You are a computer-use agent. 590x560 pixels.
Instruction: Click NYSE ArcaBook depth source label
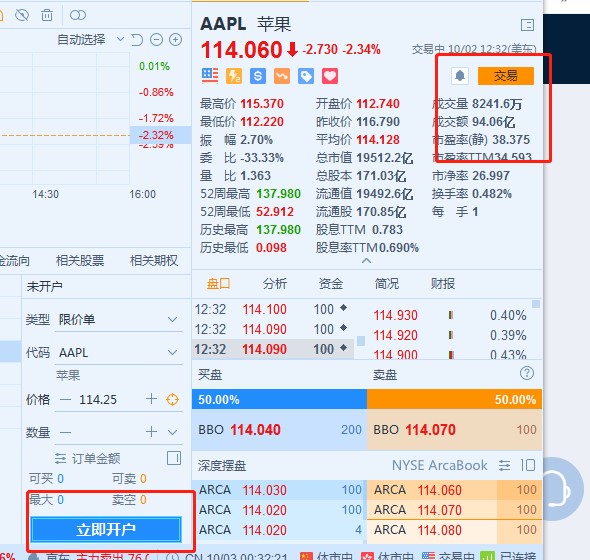pyautogui.click(x=439, y=466)
